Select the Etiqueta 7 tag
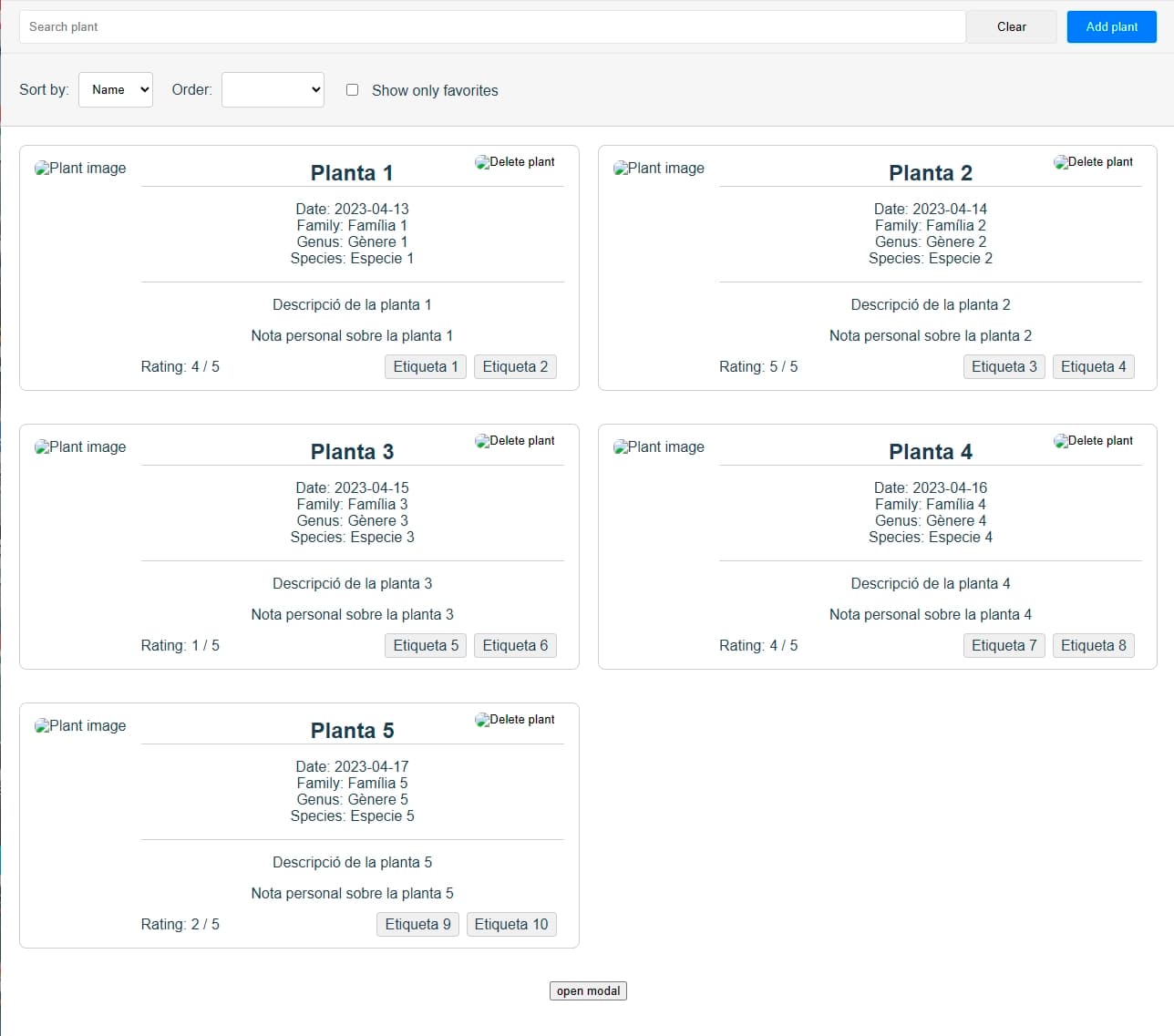Image resolution: width=1174 pixels, height=1036 pixels. click(1004, 645)
